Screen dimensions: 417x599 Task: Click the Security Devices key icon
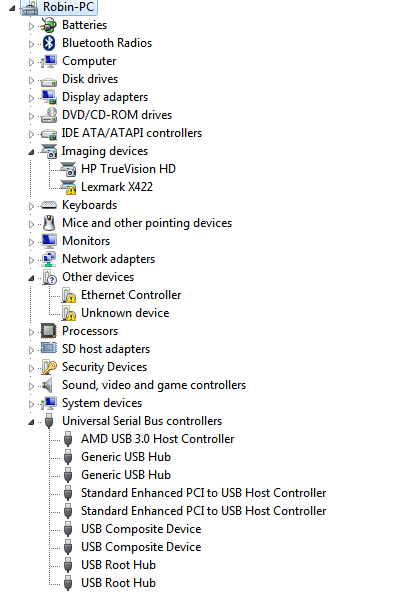(x=49, y=367)
